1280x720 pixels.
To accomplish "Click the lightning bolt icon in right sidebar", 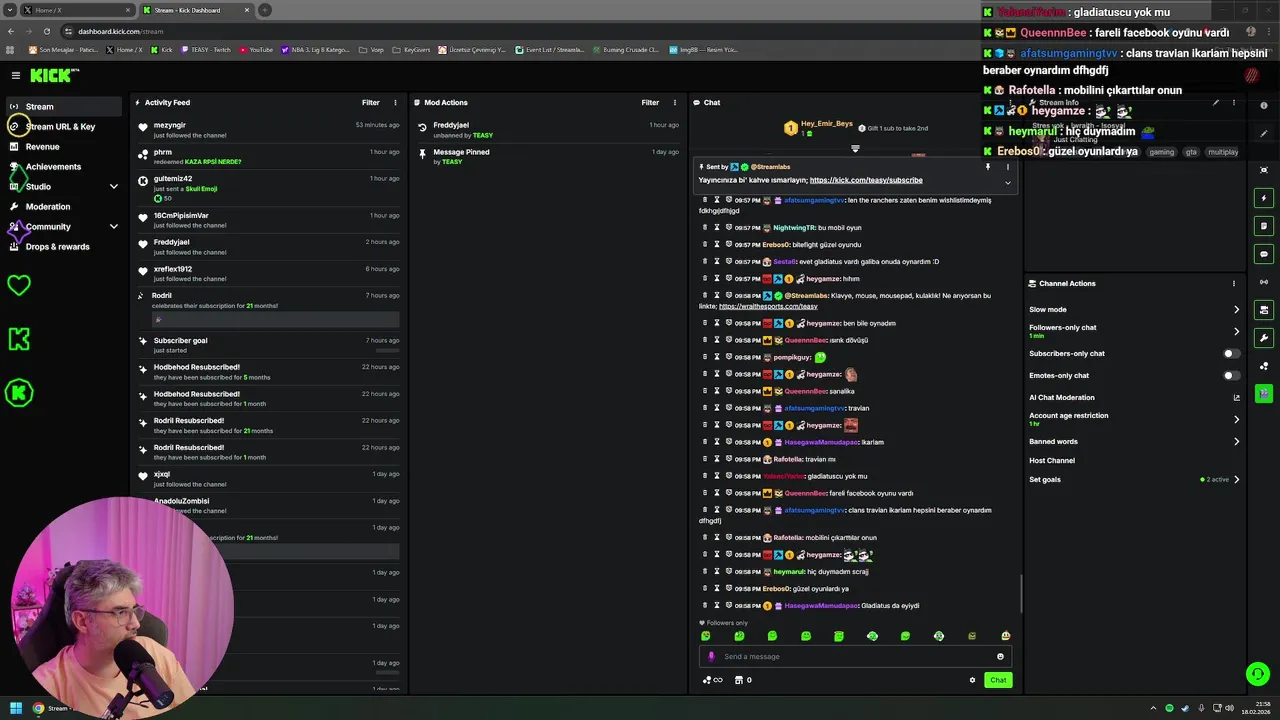I will [1264, 198].
